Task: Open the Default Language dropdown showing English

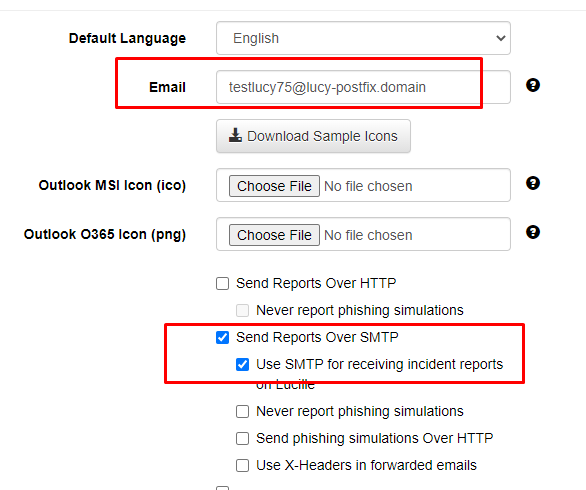Action: coord(363,38)
